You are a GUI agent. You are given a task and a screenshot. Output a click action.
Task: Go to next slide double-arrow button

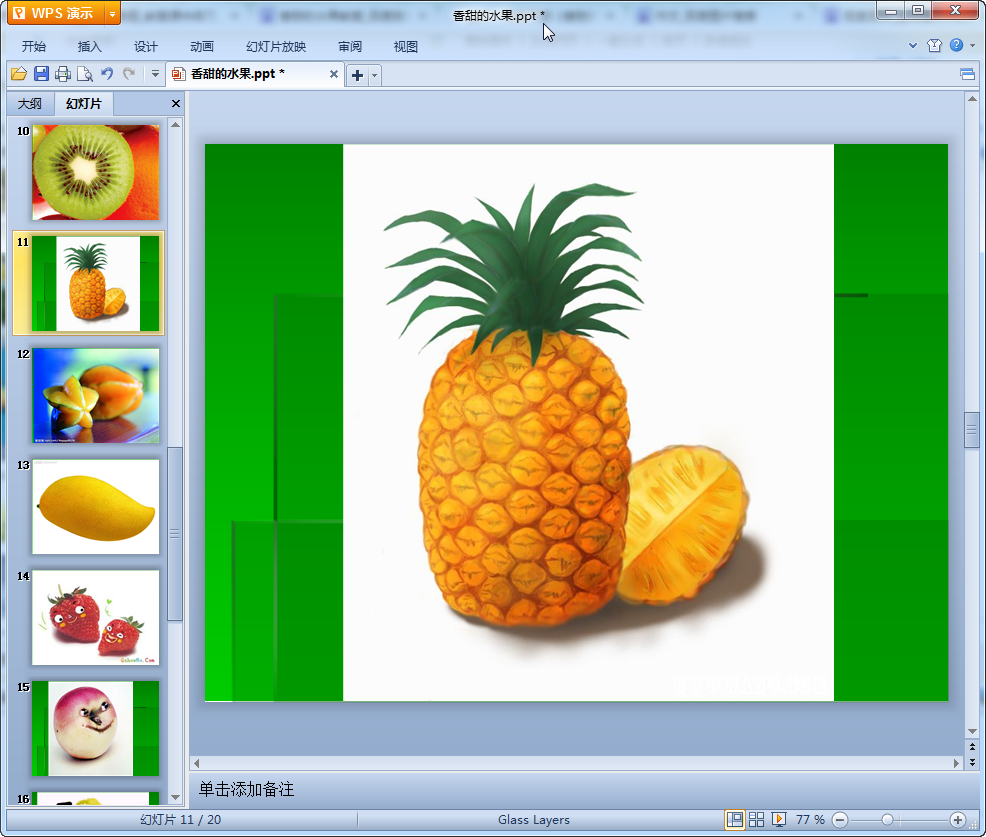pyautogui.click(x=972, y=762)
